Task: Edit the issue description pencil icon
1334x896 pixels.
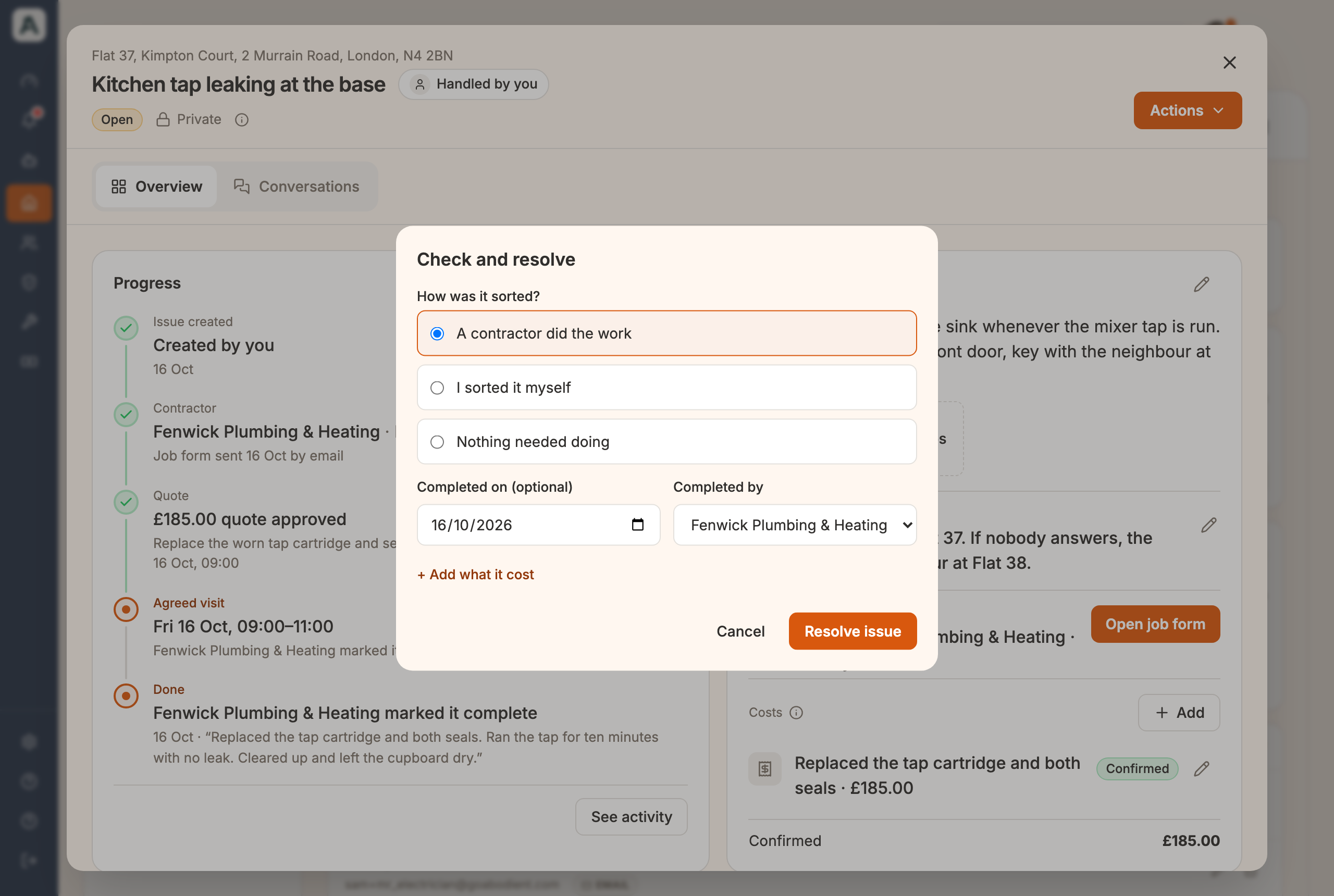Action: click(x=1202, y=284)
